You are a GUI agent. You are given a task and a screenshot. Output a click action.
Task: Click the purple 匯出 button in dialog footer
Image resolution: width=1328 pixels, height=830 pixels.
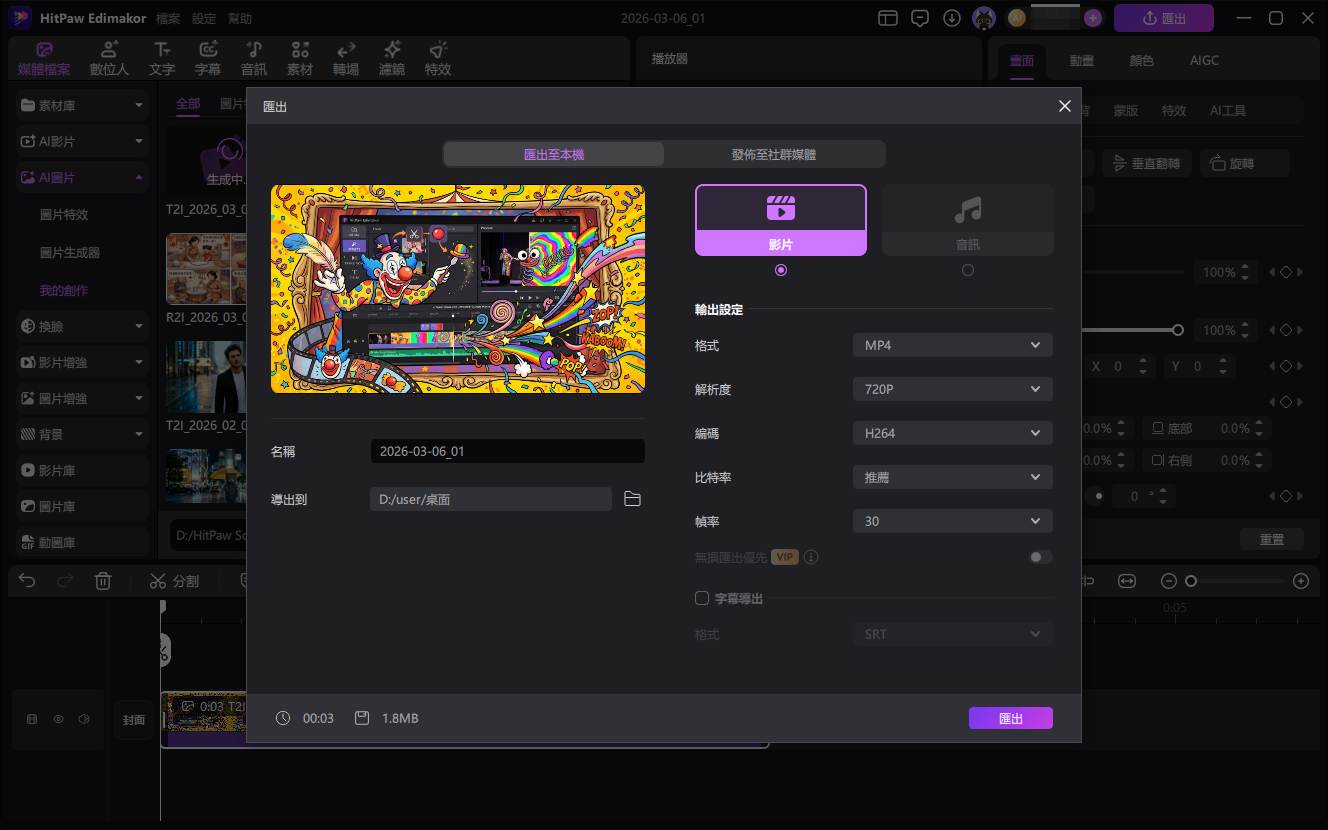pyautogui.click(x=1010, y=718)
